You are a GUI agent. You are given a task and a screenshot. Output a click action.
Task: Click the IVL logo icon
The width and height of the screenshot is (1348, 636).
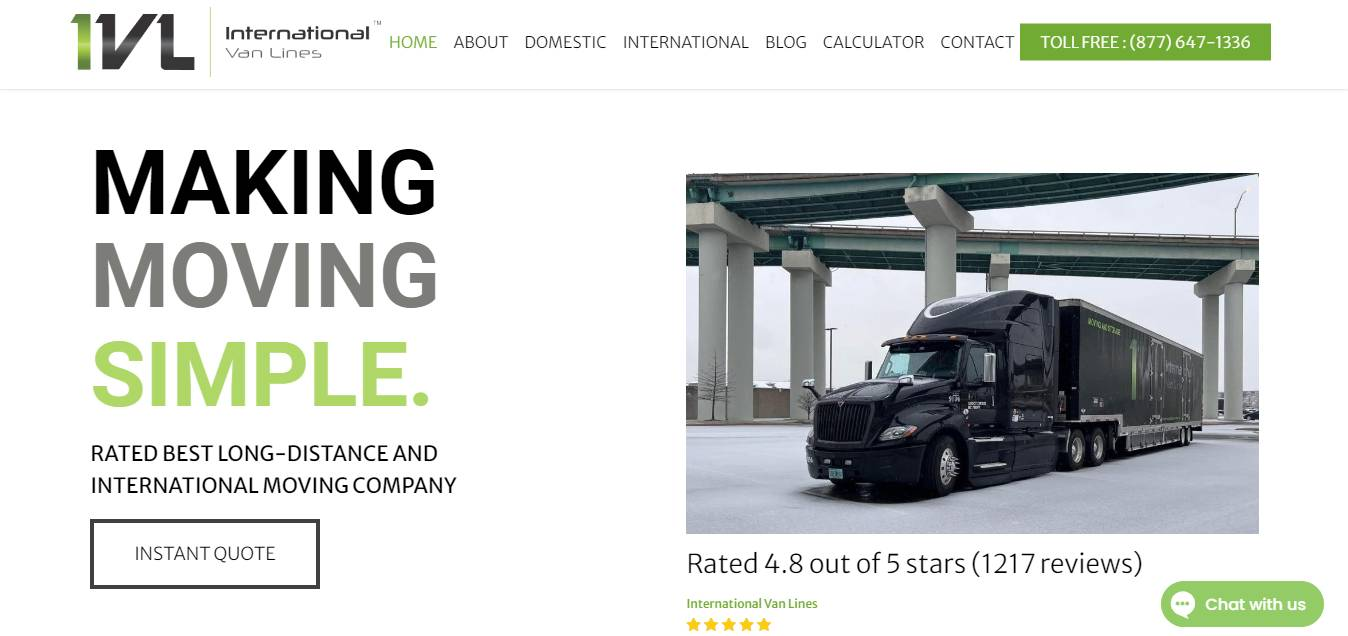(x=132, y=42)
